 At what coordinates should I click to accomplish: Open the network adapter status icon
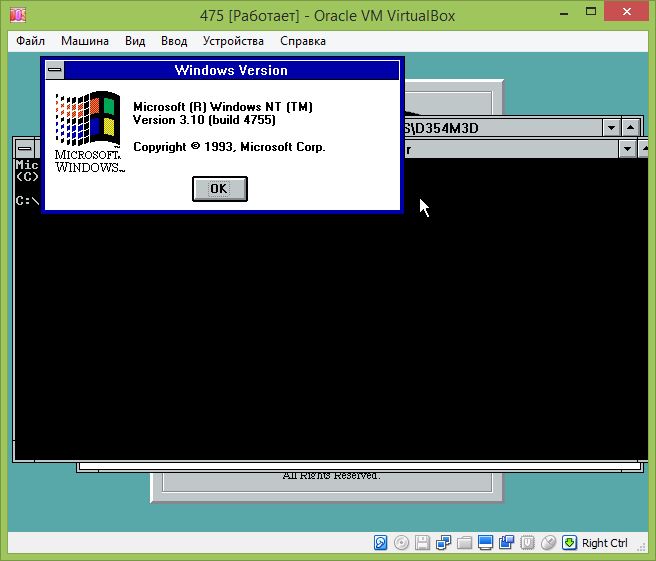(x=443, y=543)
